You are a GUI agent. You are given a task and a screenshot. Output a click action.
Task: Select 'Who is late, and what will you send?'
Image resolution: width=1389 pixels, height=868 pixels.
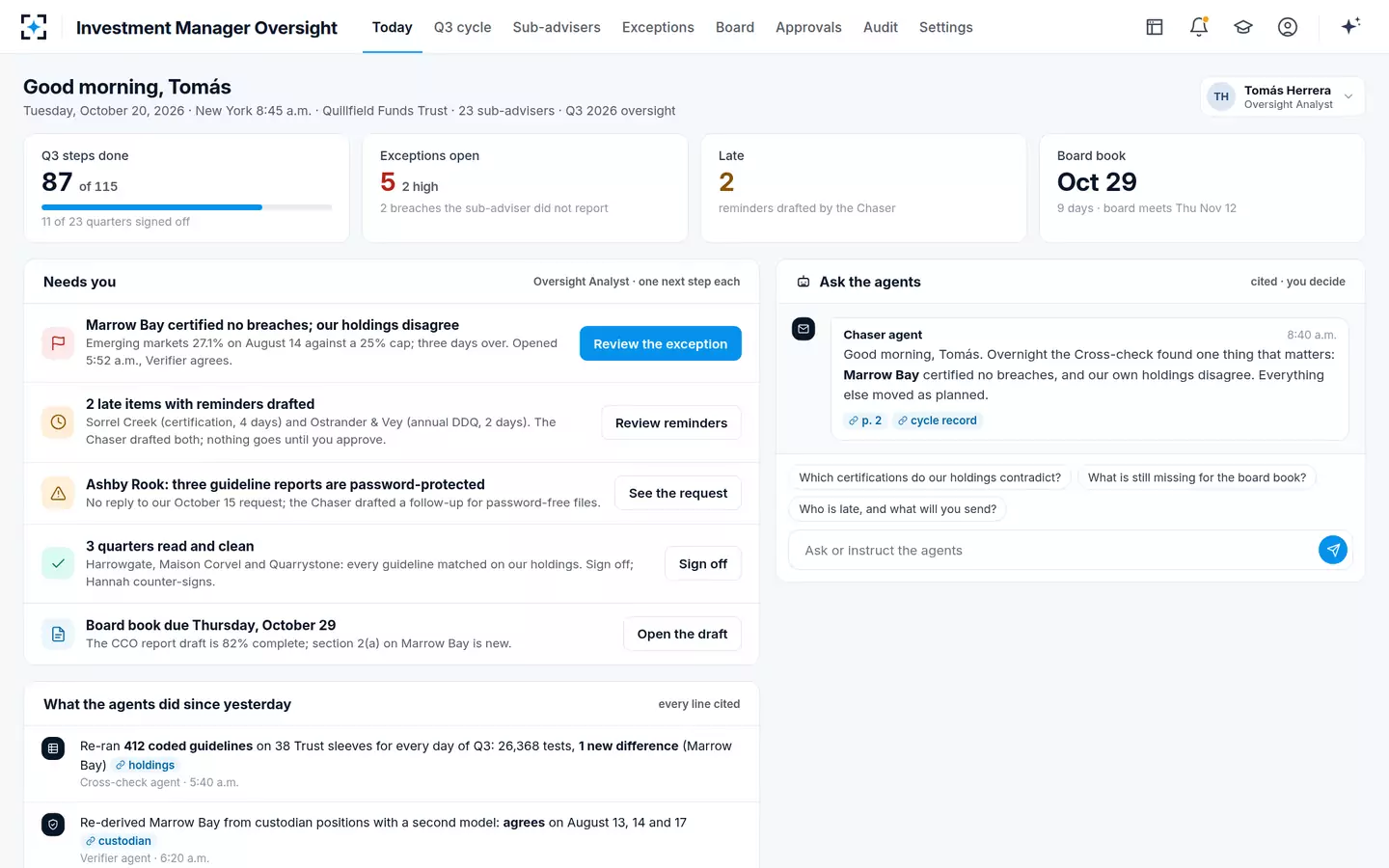coord(898,509)
